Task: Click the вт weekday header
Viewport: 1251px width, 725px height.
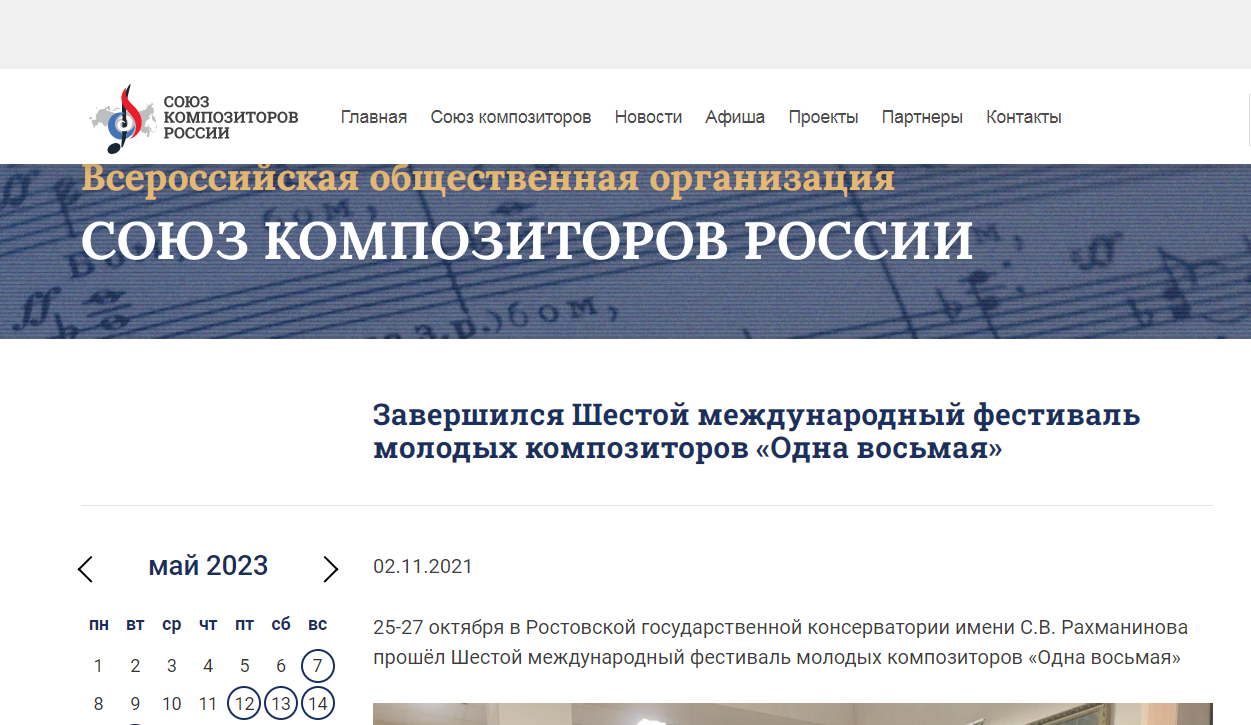Action: coord(135,625)
